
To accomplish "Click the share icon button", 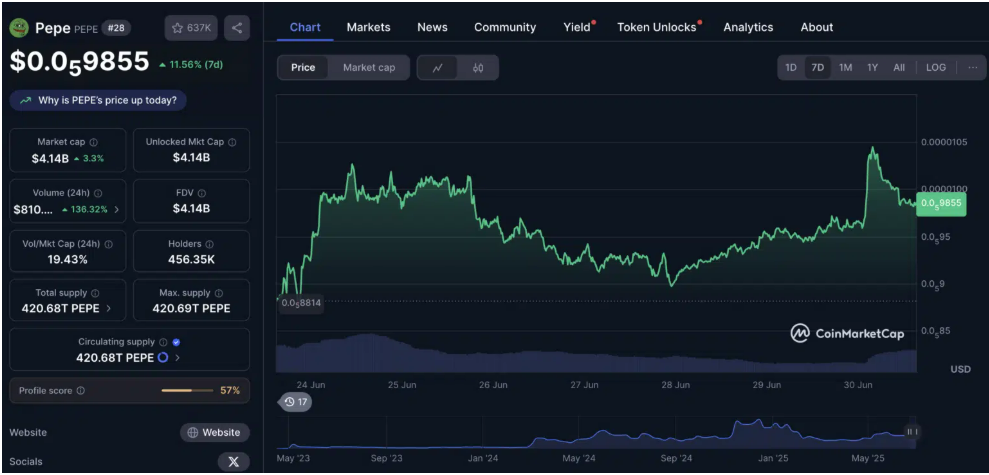I will pyautogui.click(x=237, y=28).
